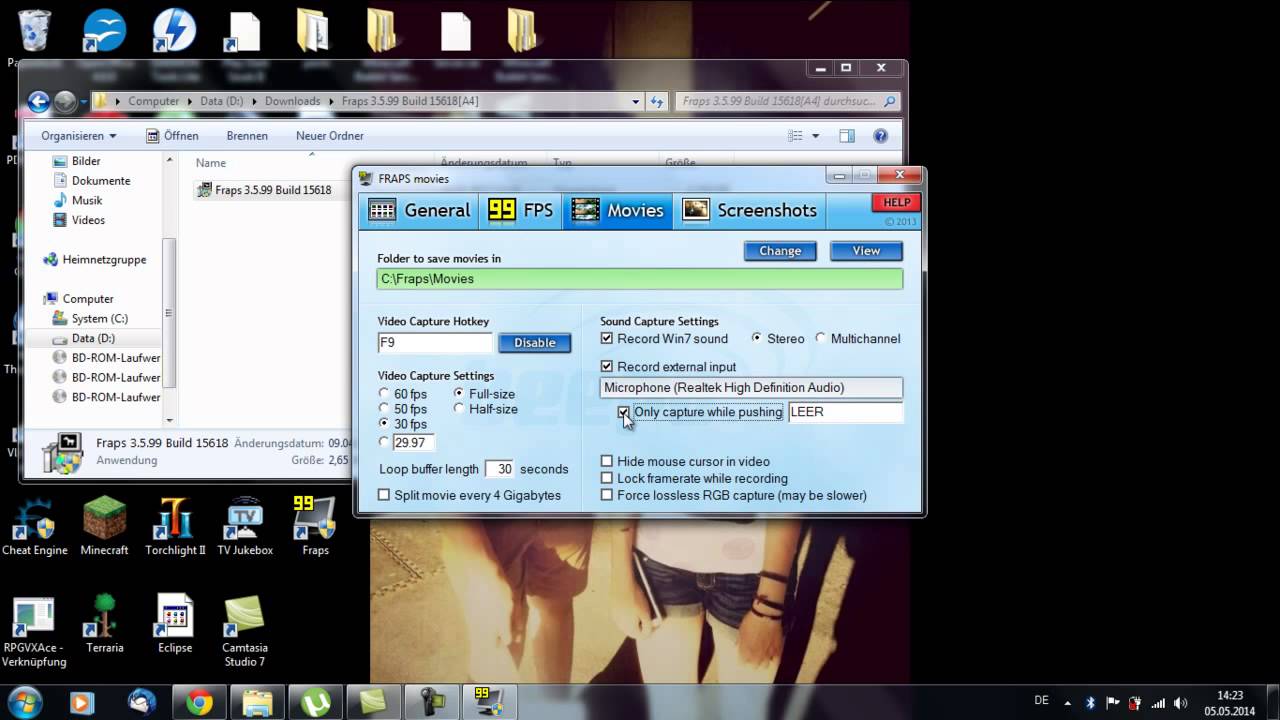Open the Torchlight II desktop icon
Viewport: 1280px width, 720px height.
[x=175, y=525]
